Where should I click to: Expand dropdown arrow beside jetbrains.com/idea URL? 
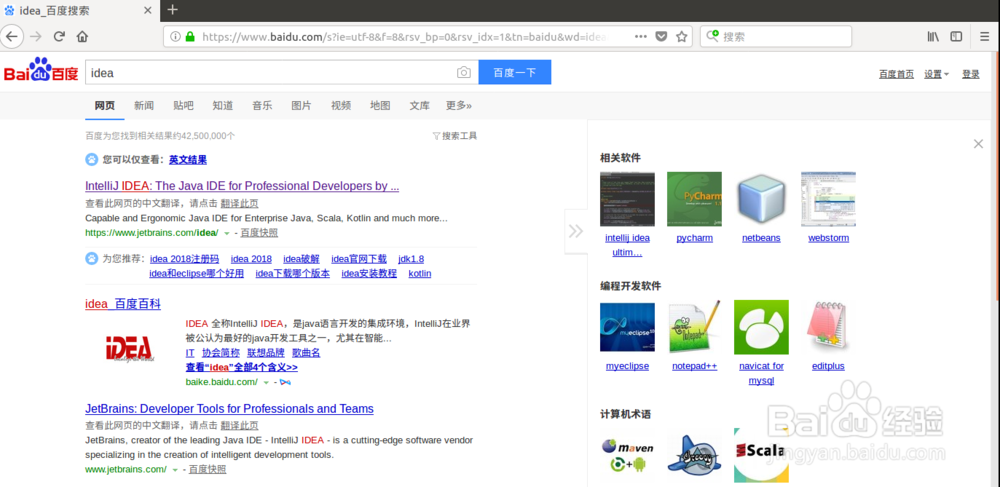coord(226,233)
